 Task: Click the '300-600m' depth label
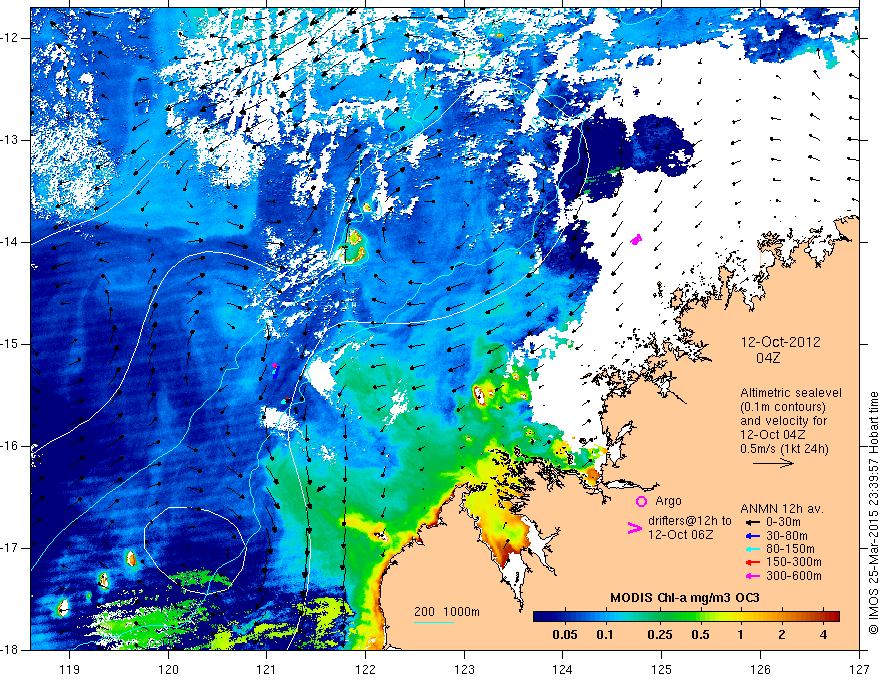[x=794, y=576]
